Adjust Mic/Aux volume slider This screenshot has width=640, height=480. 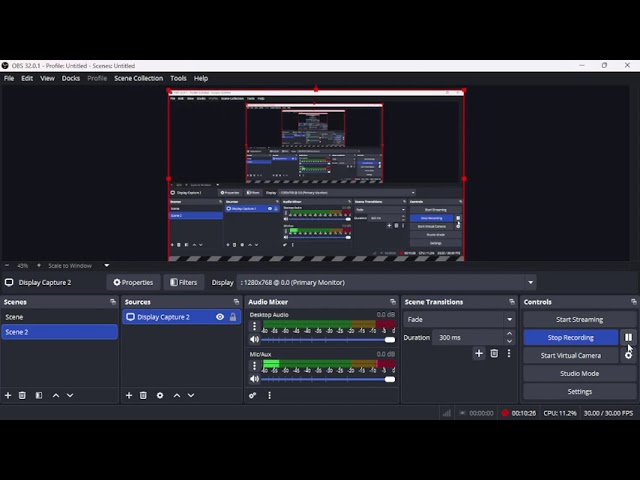[x=328, y=379]
